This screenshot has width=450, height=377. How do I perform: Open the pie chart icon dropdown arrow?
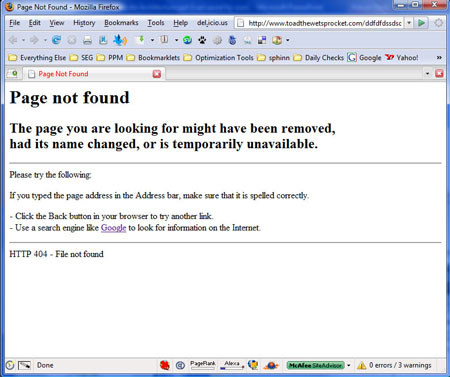coord(287,41)
